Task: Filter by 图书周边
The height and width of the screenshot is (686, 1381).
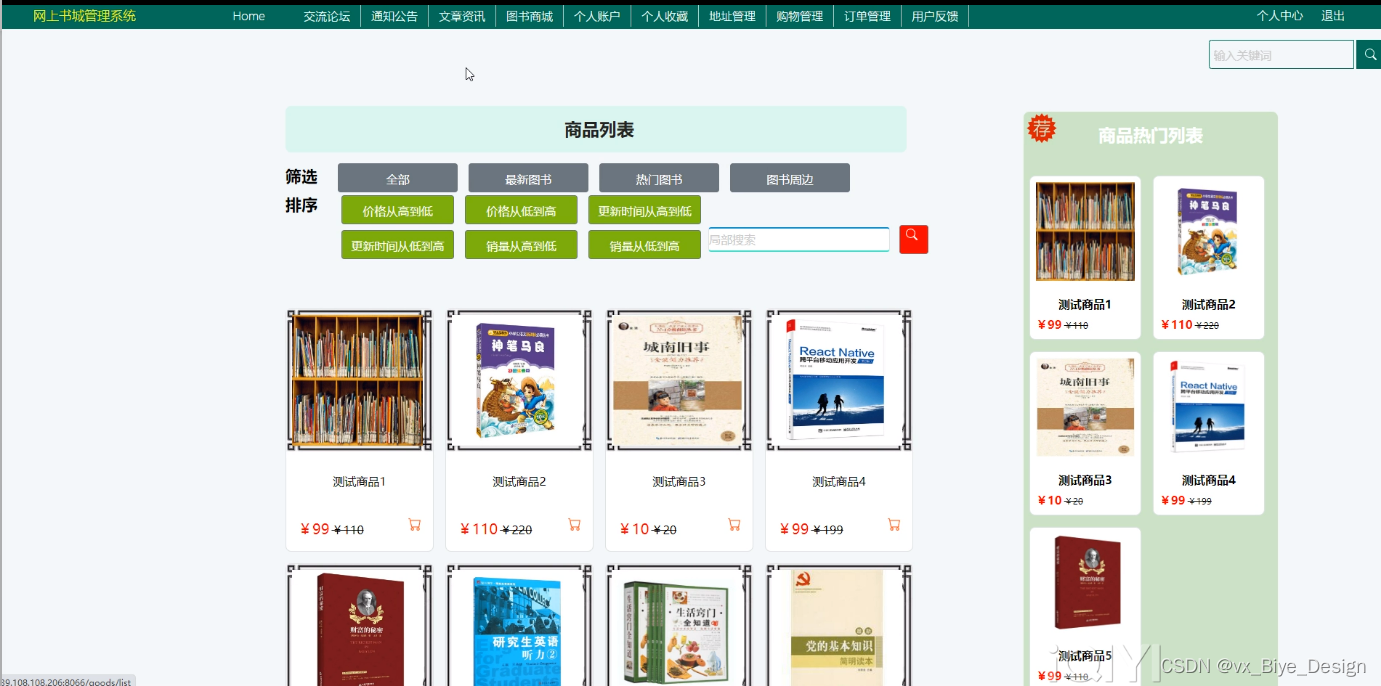Action: click(790, 179)
